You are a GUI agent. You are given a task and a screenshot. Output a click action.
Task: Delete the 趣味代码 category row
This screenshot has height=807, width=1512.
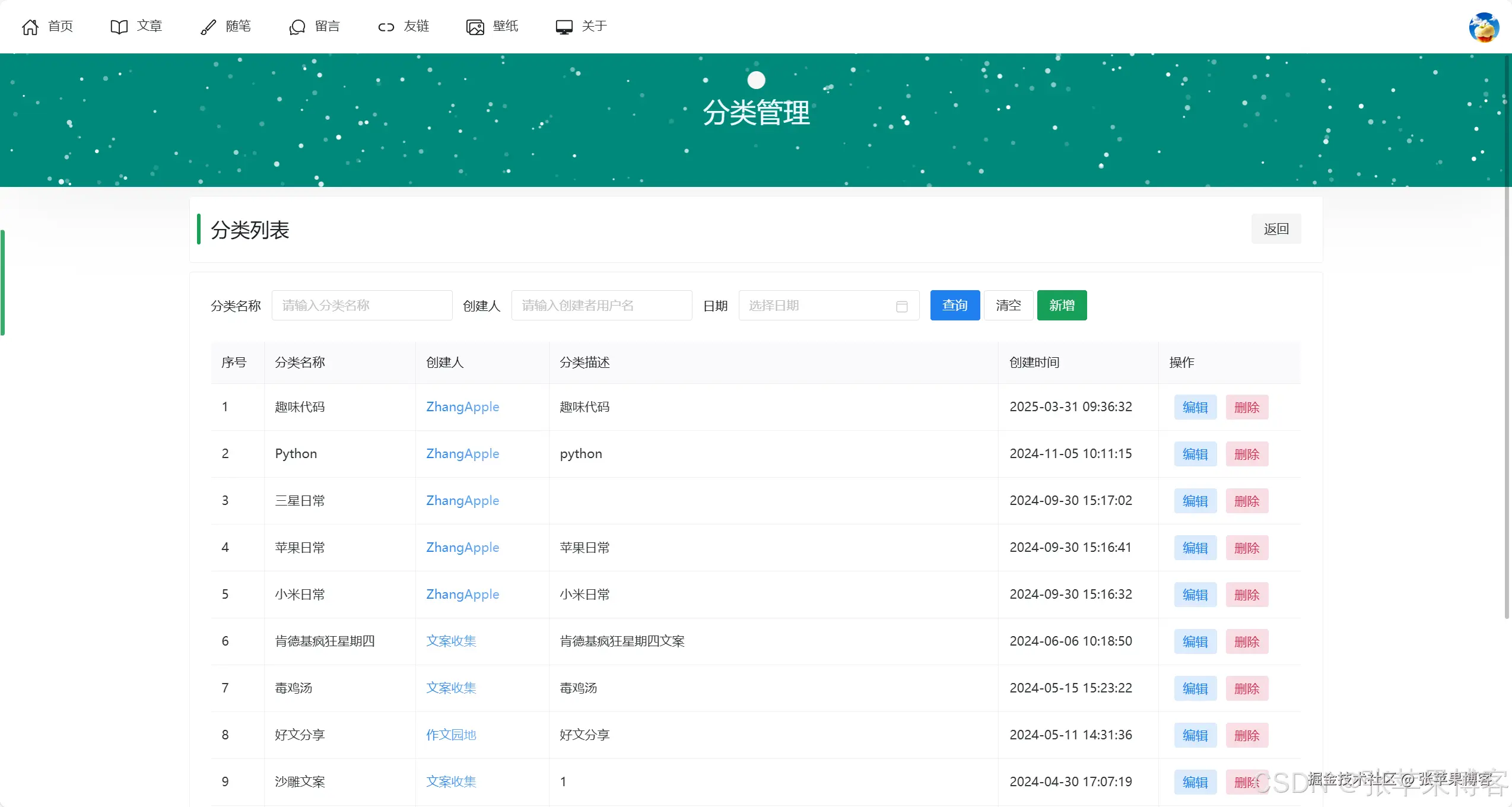click(x=1247, y=408)
